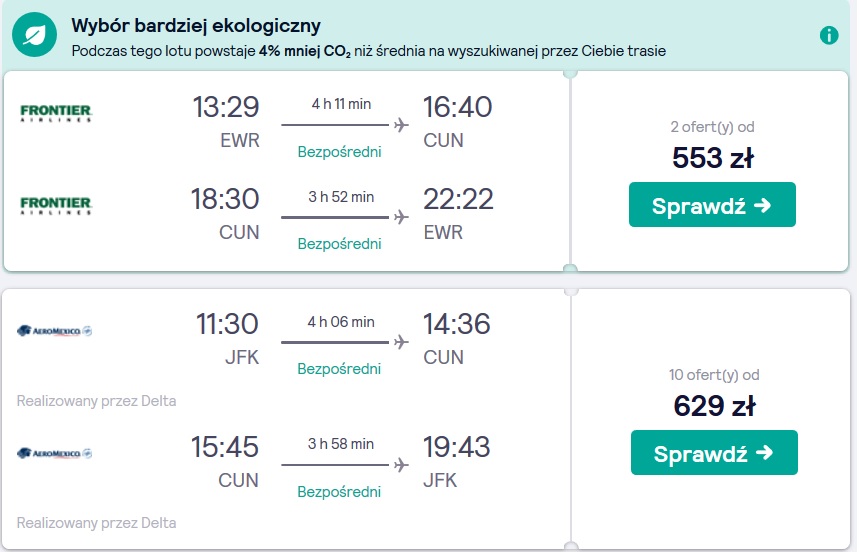Click Bezpośredni under the 4 h 06 min flight
The width and height of the screenshot is (860, 554).
click(x=339, y=369)
